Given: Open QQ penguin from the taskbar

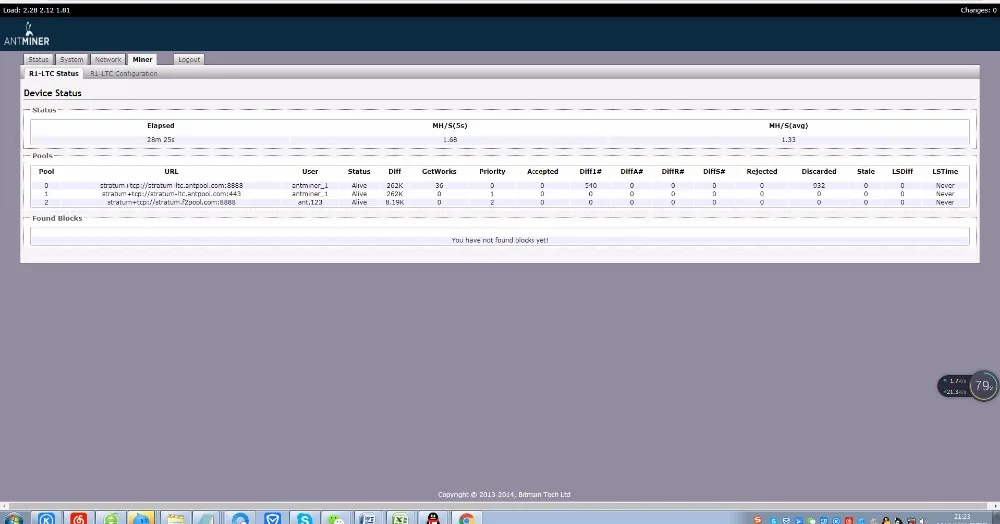Looking at the screenshot, I should tap(433, 518).
